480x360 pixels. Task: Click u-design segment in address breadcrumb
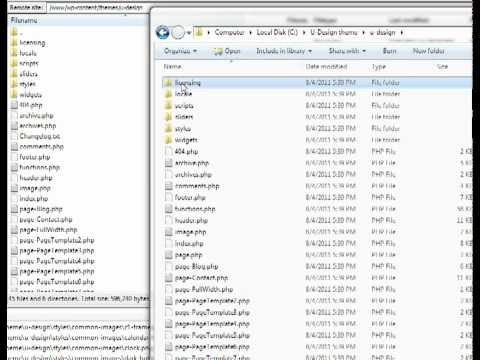383,32
